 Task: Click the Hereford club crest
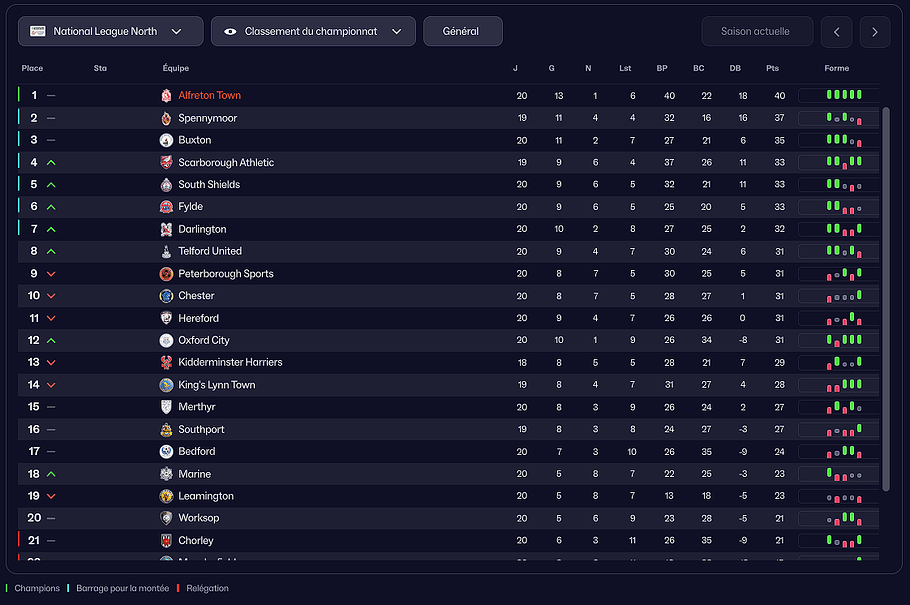coord(165,318)
